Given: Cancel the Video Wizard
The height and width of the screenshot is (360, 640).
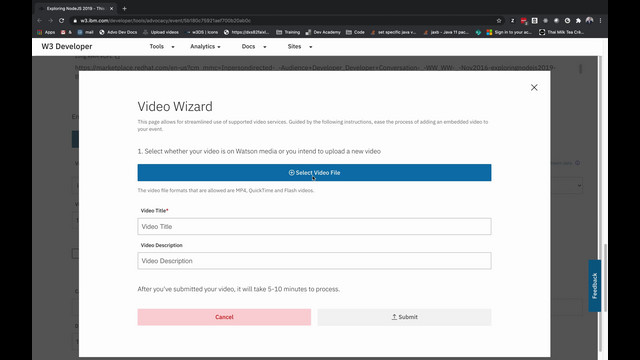Looking at the screenshot, I should point(224,317).
